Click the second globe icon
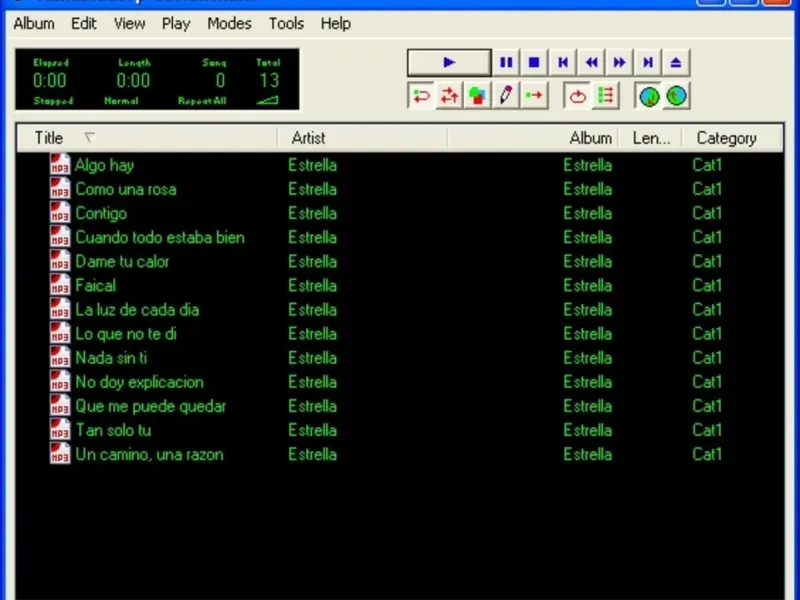 pos(677,96)
